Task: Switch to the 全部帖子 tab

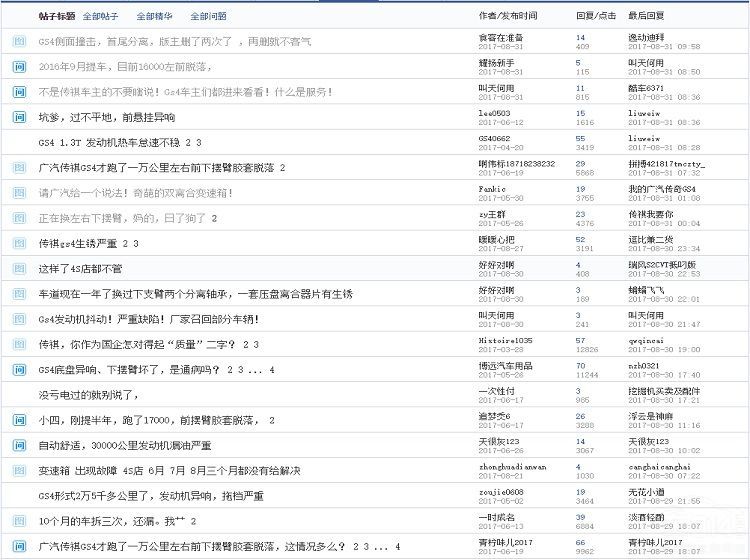Action: tap(100, 17)
